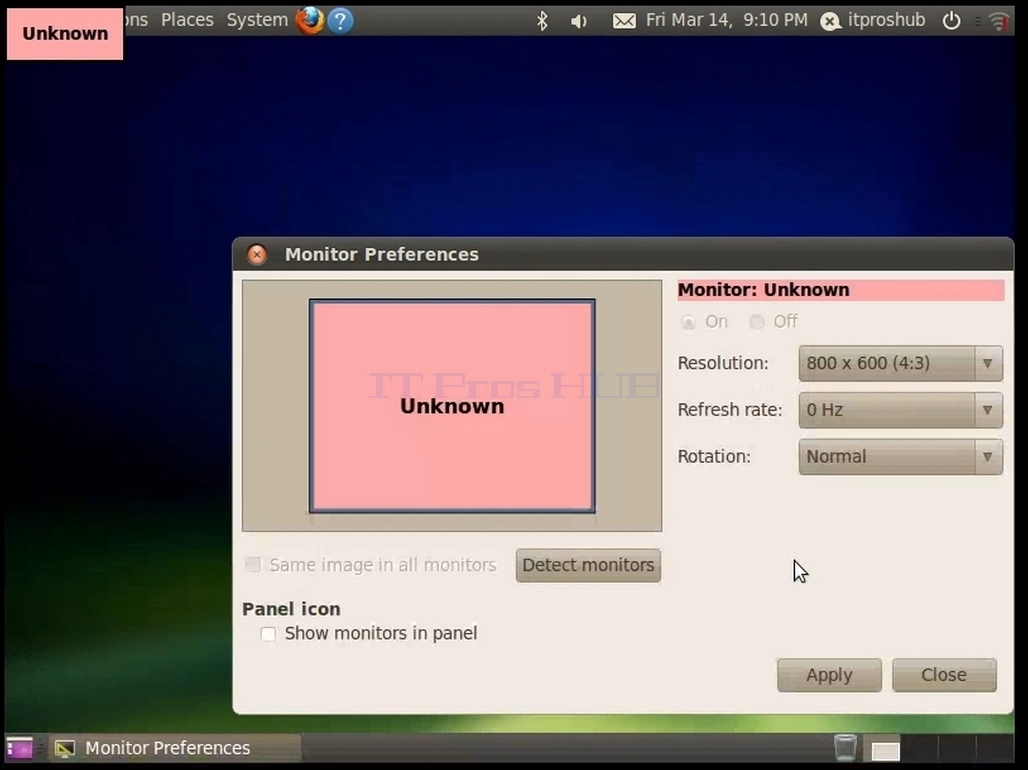Open the System menu
This screenshot has width=1028, height=770.
(257, 20)
